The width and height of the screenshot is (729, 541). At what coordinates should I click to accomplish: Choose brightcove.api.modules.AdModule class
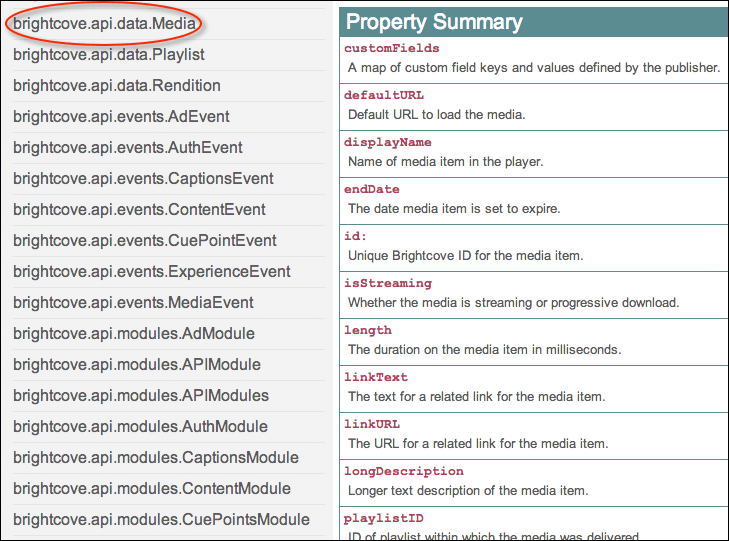click(134, 334)
